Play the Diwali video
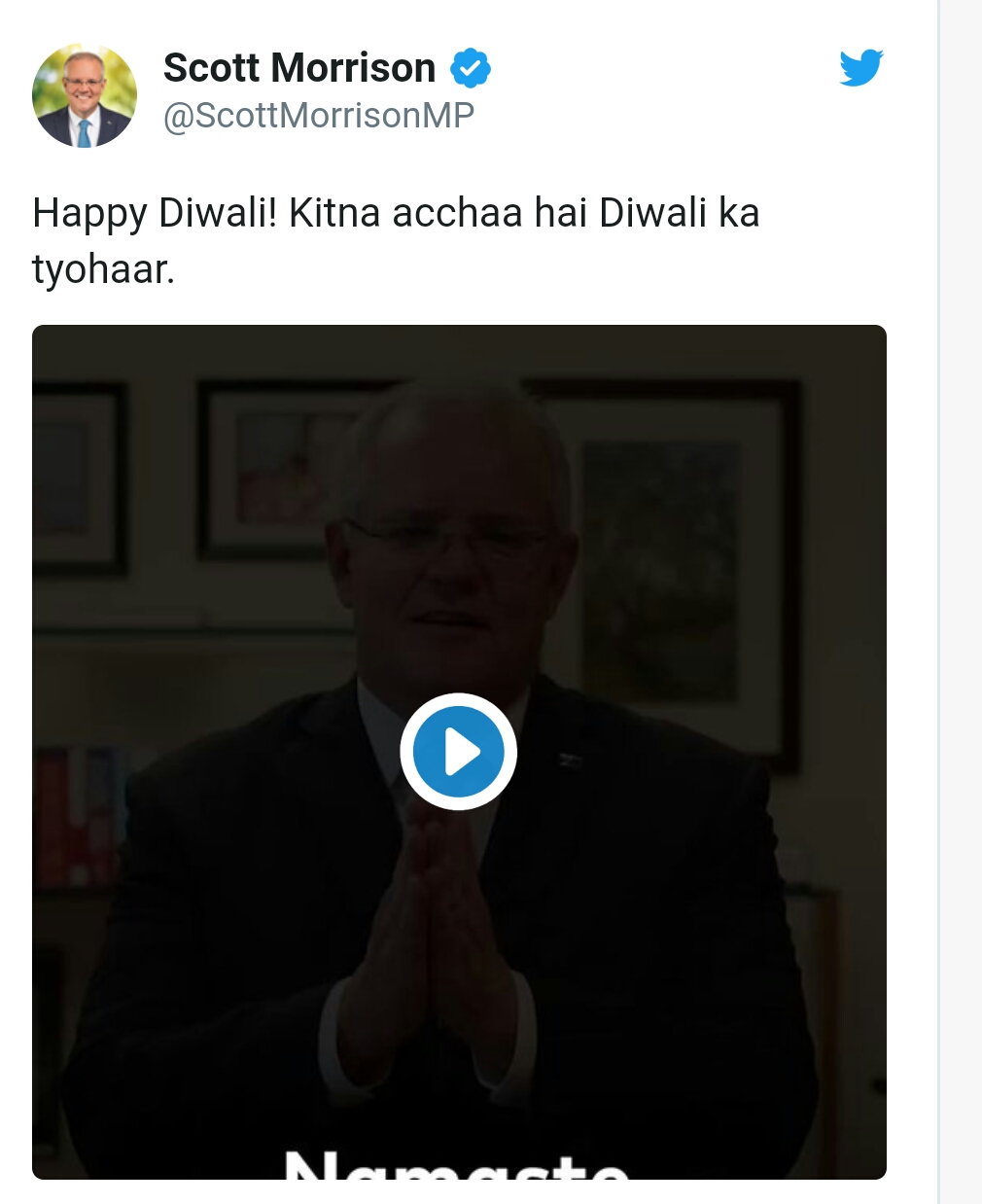 tap(458, 752)
